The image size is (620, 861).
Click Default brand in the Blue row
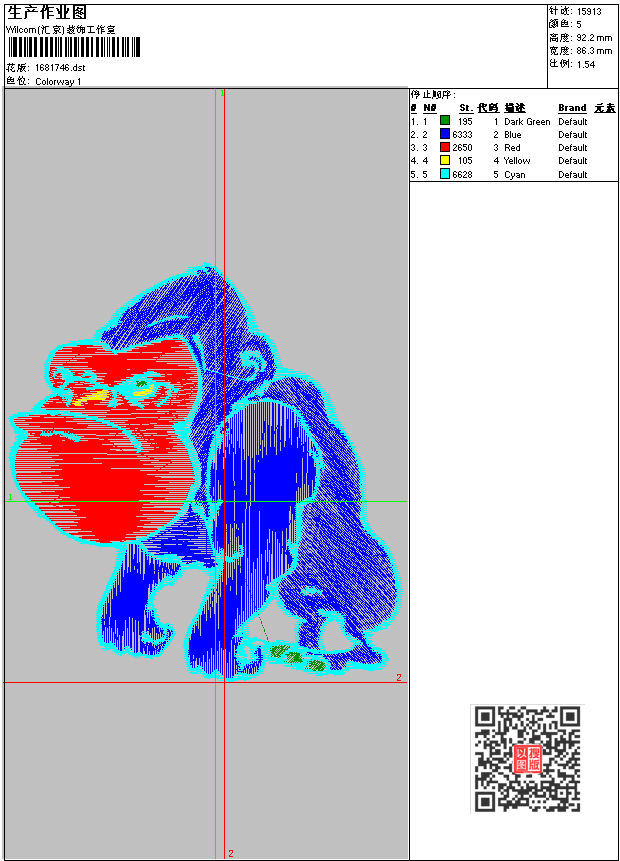tap(573, 135)
